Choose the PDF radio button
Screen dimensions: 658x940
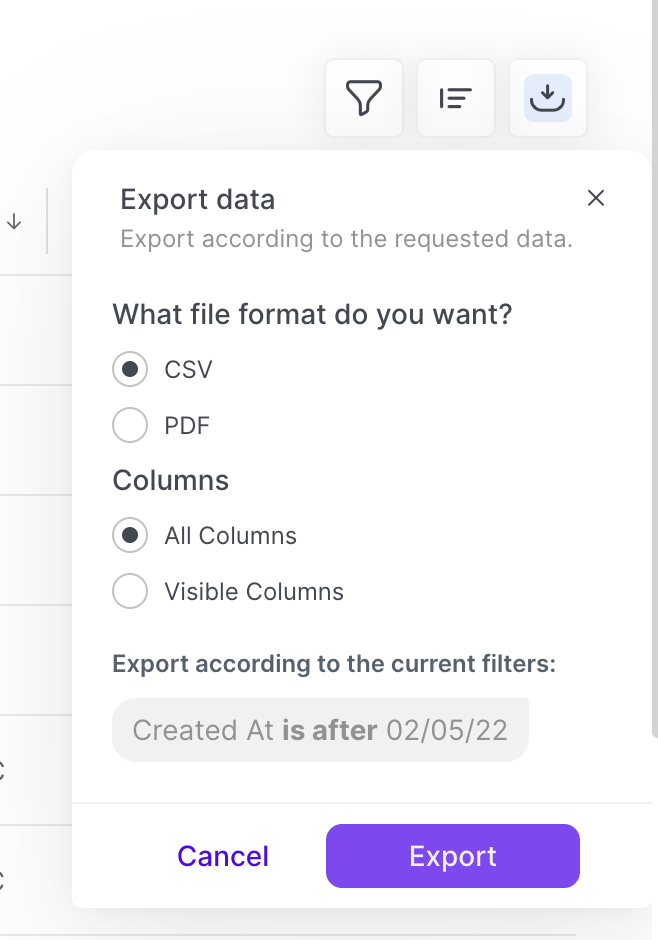pos(130,426)
